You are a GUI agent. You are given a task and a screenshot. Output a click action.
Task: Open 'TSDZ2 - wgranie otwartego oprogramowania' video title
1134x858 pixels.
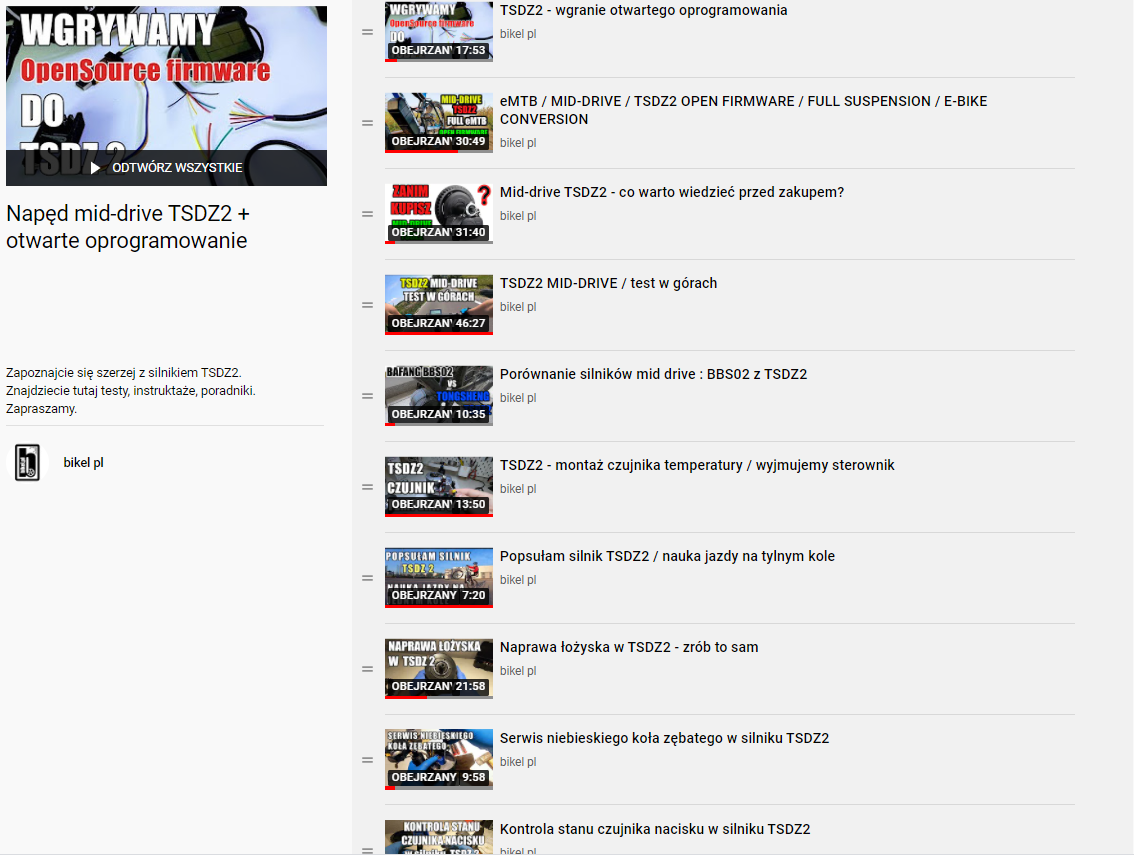point(643,11)
